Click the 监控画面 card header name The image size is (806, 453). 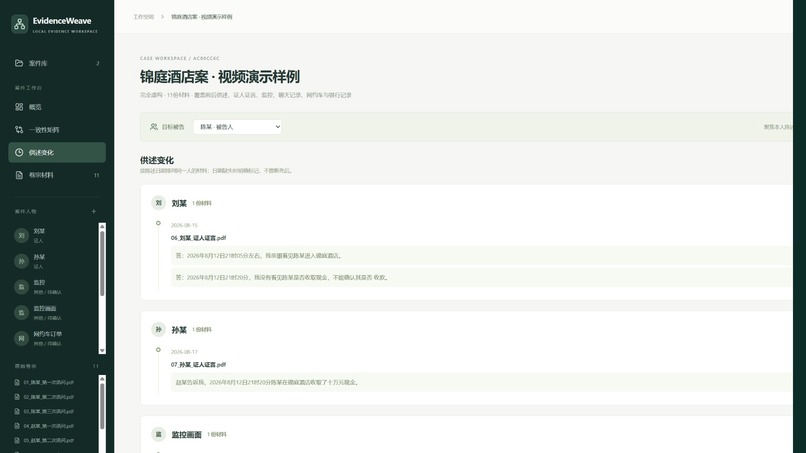pos(187,435)
